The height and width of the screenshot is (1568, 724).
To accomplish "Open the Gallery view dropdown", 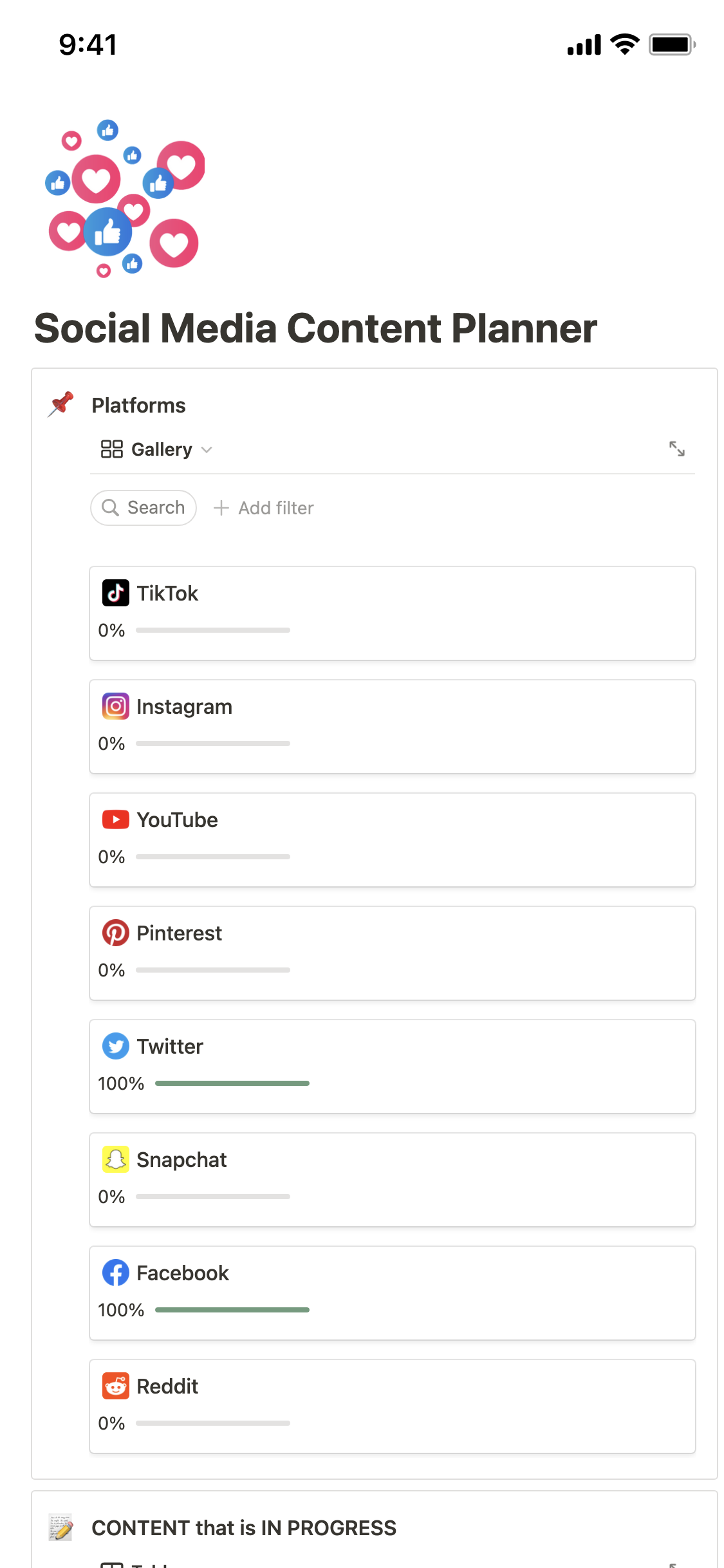I will tap(156, 449).
